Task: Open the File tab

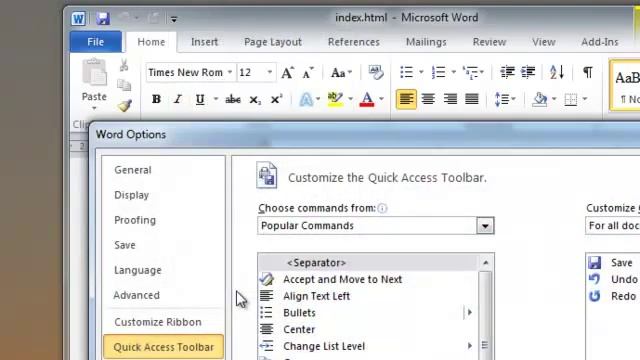Action: [96, 42]
